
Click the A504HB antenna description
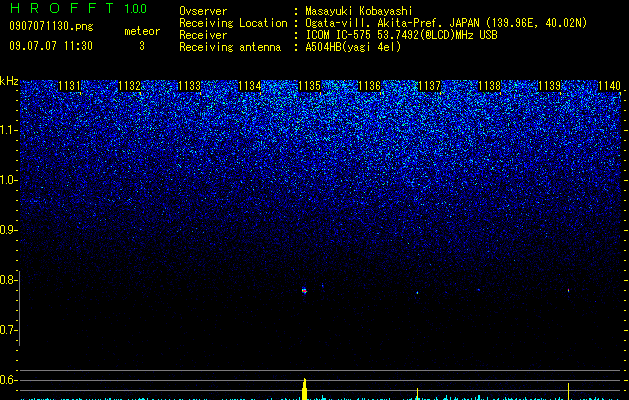point(353,47)
